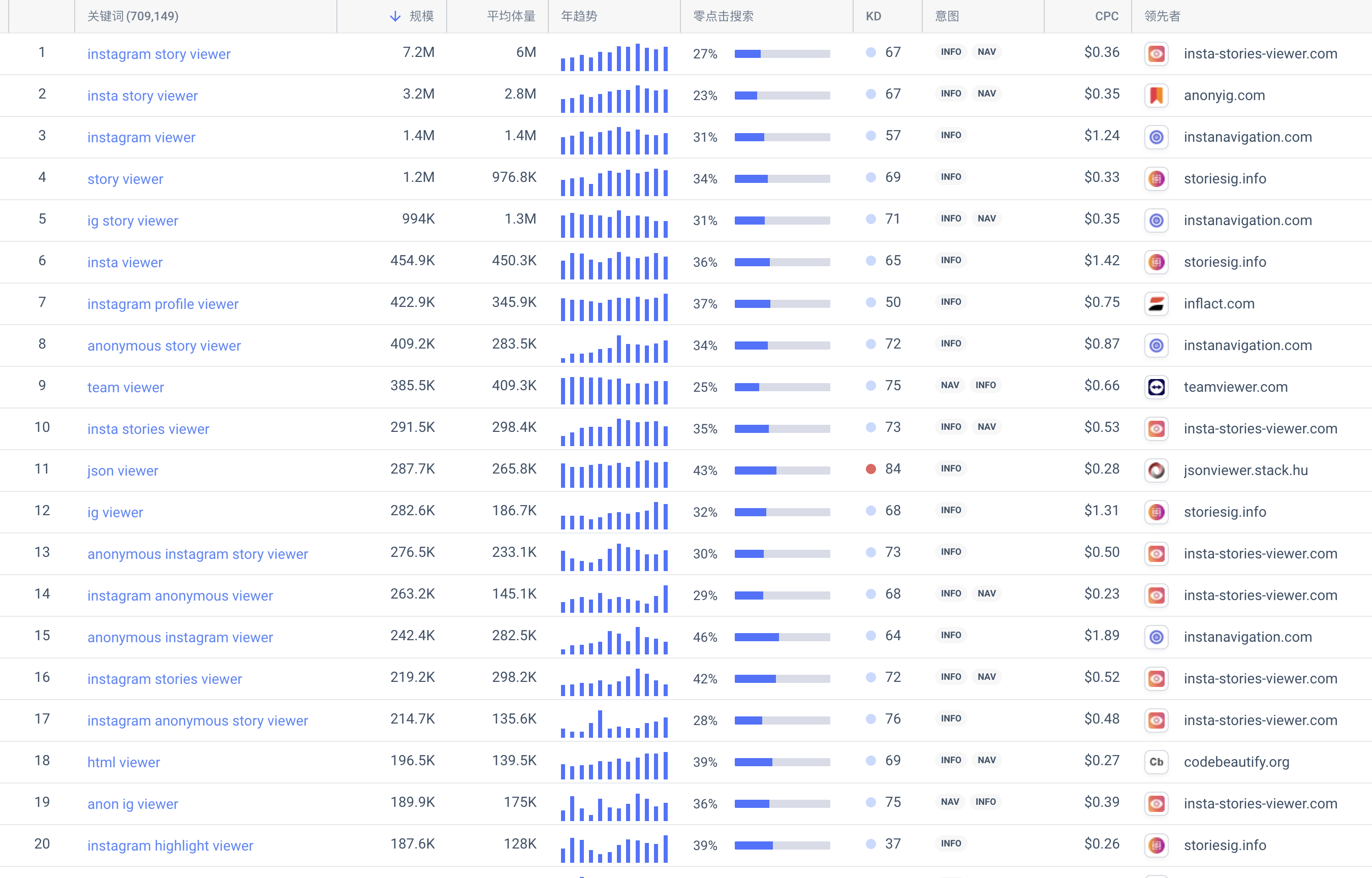Open keyword instagram story viewer
The image size is (1372, 878).
159,53
